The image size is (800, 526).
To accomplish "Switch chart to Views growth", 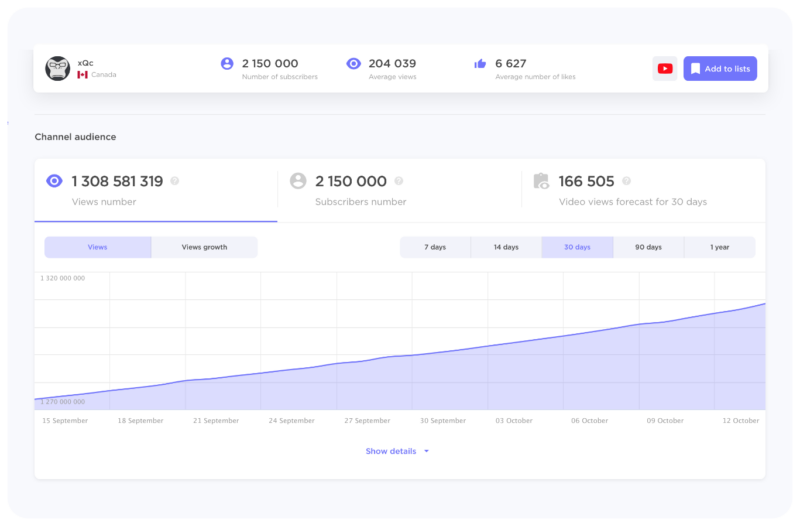I will 204,247.
